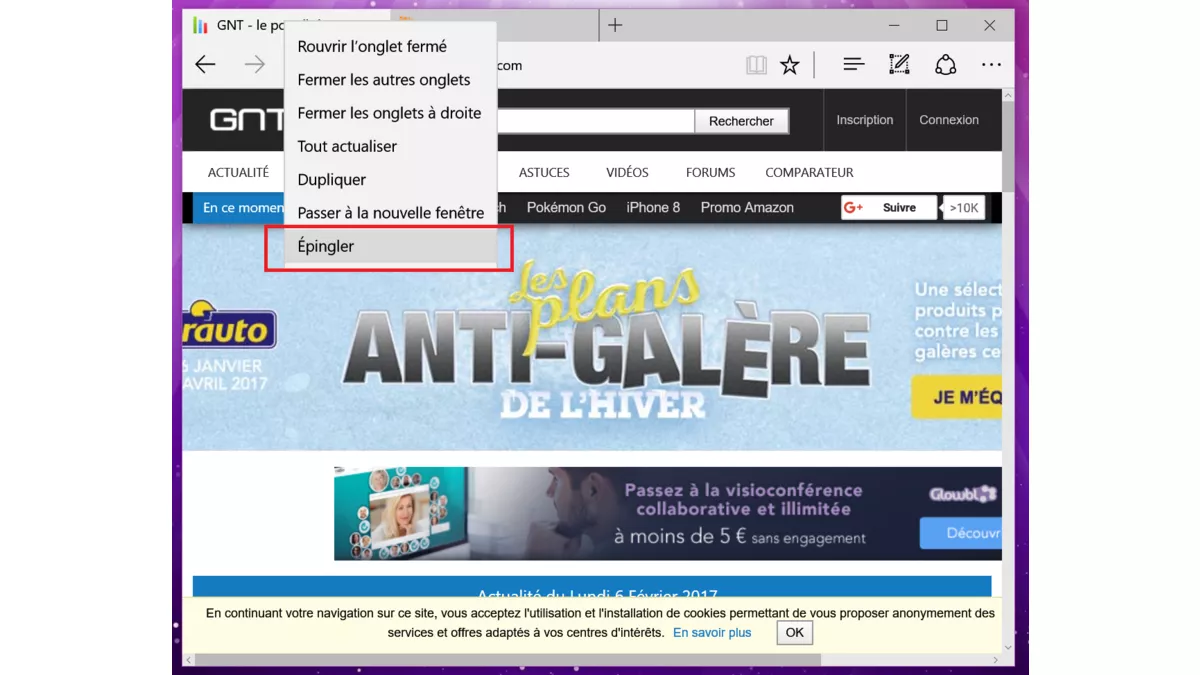The image size is (1200, 675).
Task: Click the GNT site logo
Action: pos(245,120)
